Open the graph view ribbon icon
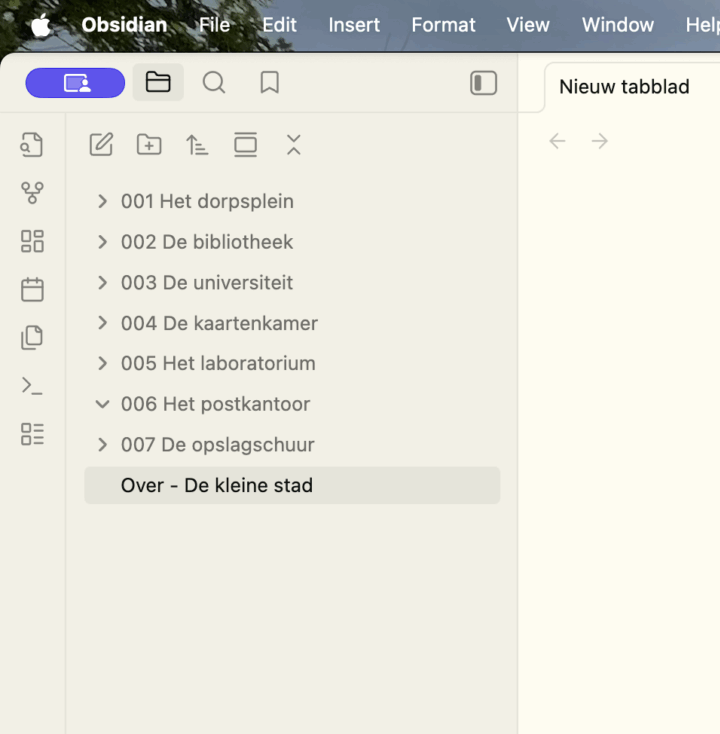720x734 pixels. (x=33, y=193)
